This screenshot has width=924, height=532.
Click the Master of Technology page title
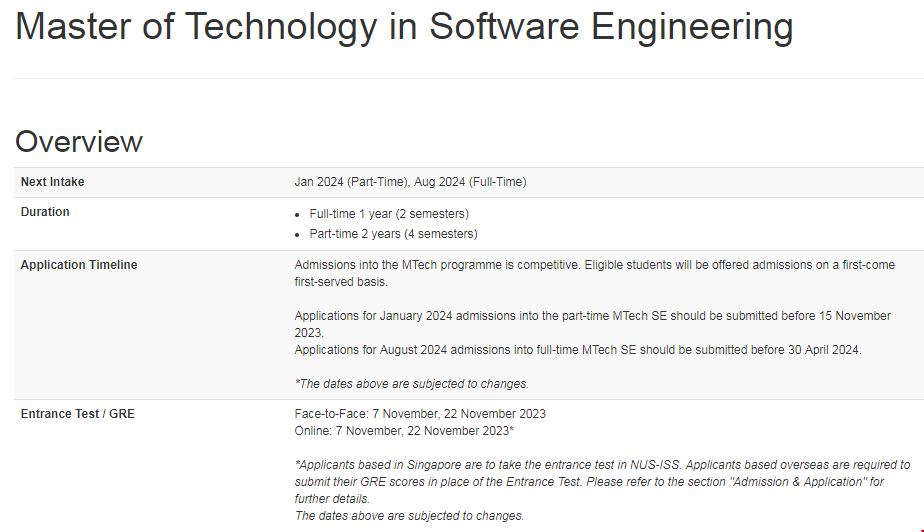[404, 27]
